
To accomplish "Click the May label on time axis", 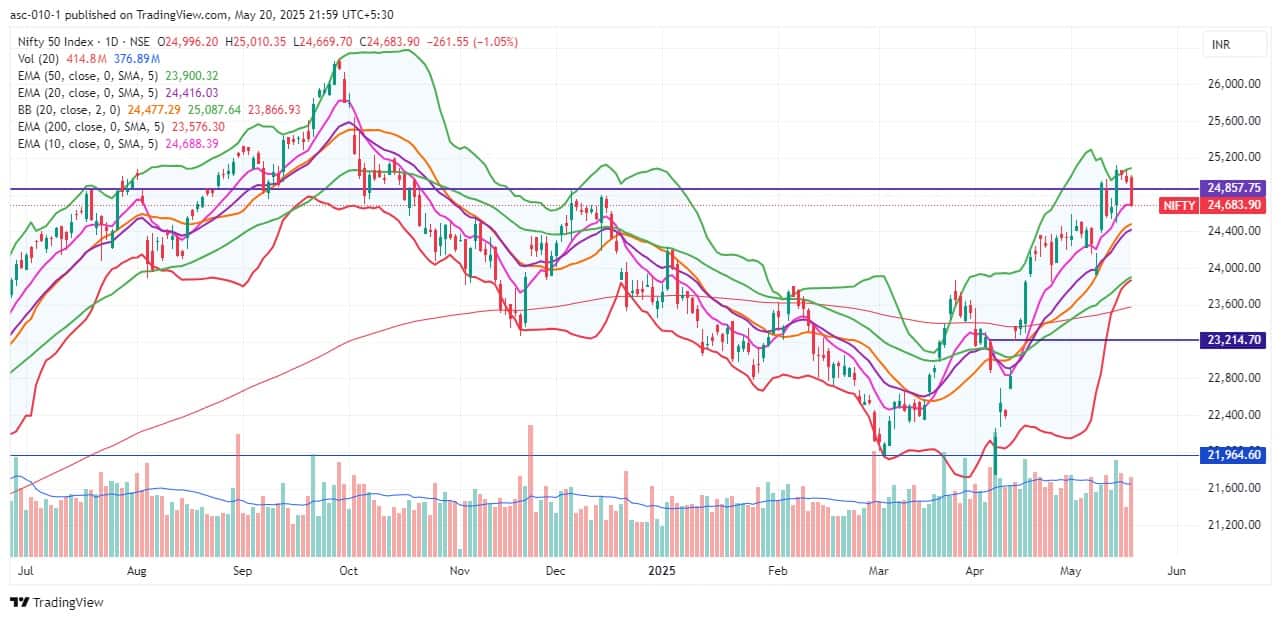I will tap(1071, 571).
